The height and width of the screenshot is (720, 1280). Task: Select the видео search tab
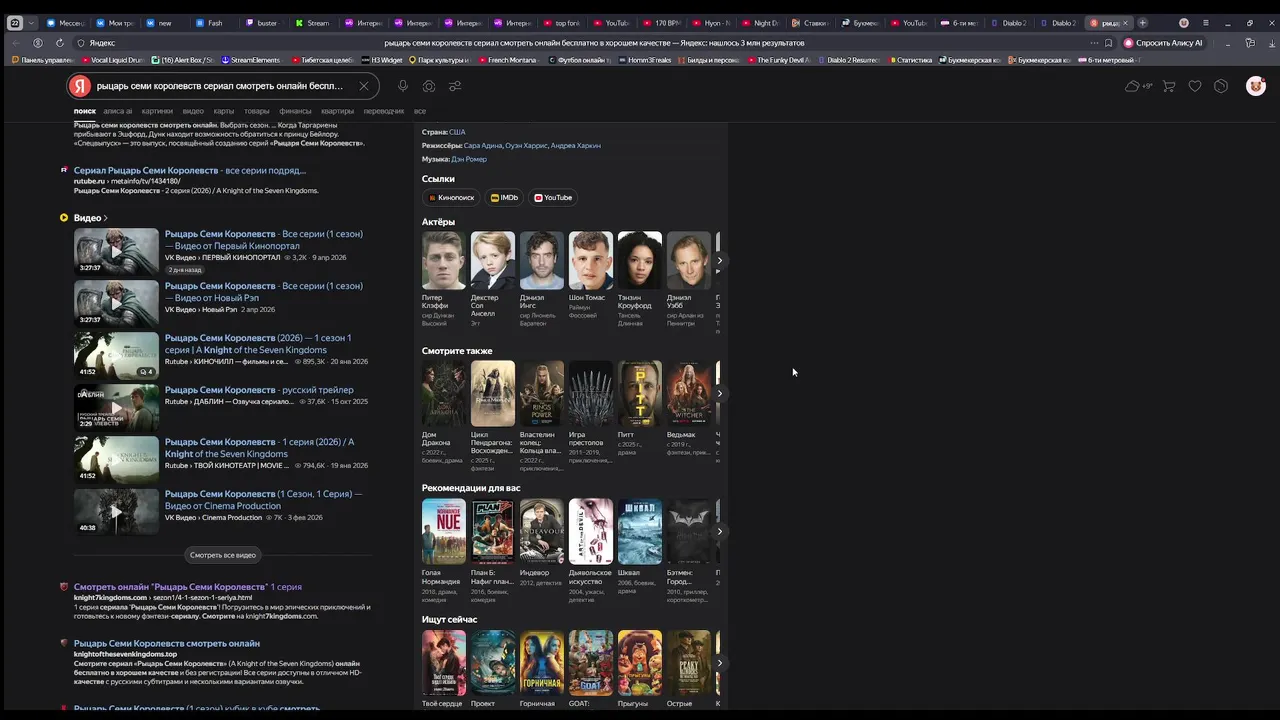(x=193, y=111)
